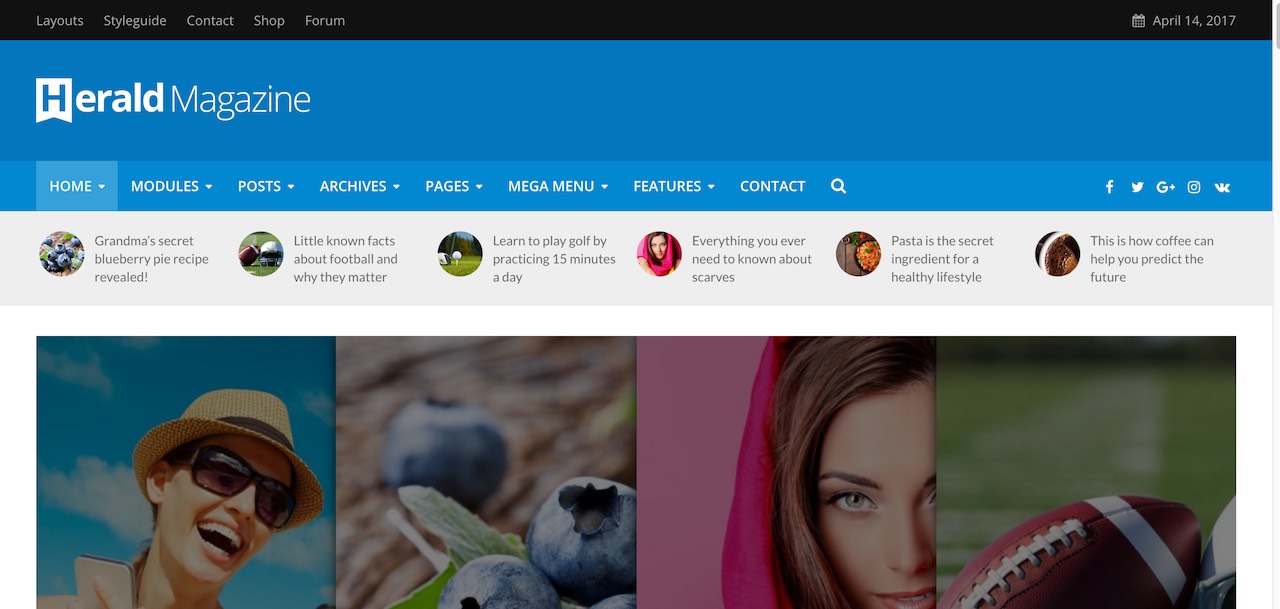Open the football featured image

1086,472
